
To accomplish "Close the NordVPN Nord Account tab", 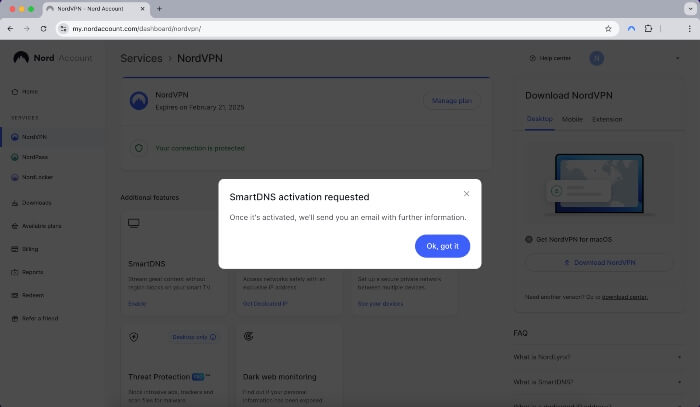I will pyautogui.click(x=143, y=8).
